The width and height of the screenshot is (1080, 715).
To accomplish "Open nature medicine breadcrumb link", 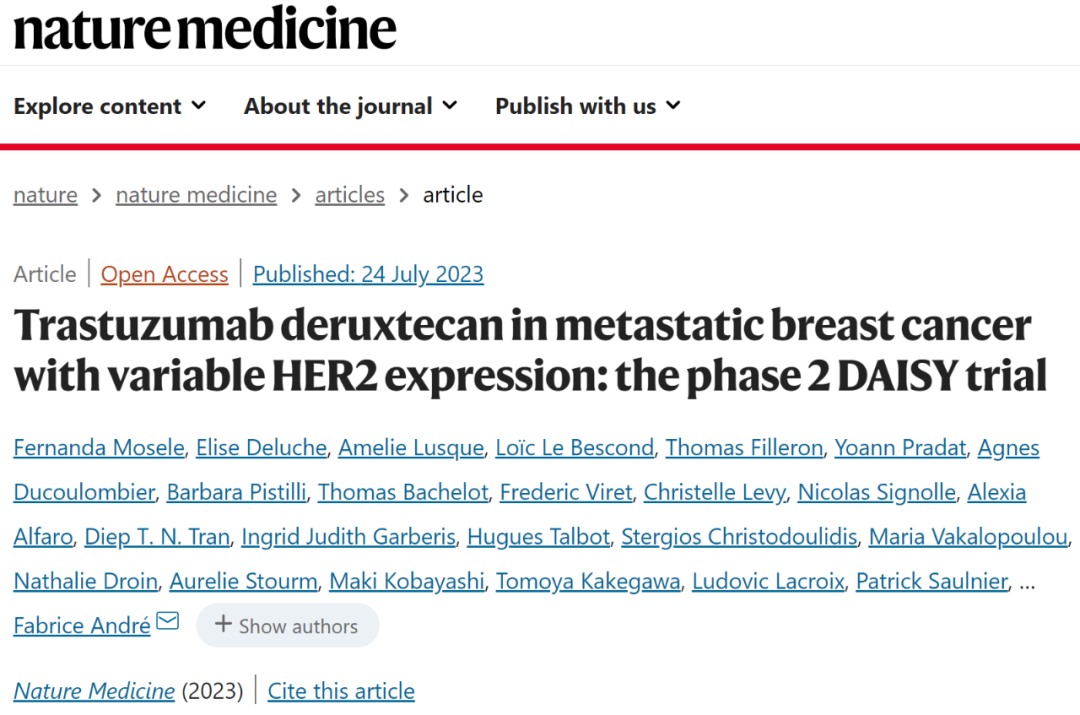I will [x=196, y=195].
